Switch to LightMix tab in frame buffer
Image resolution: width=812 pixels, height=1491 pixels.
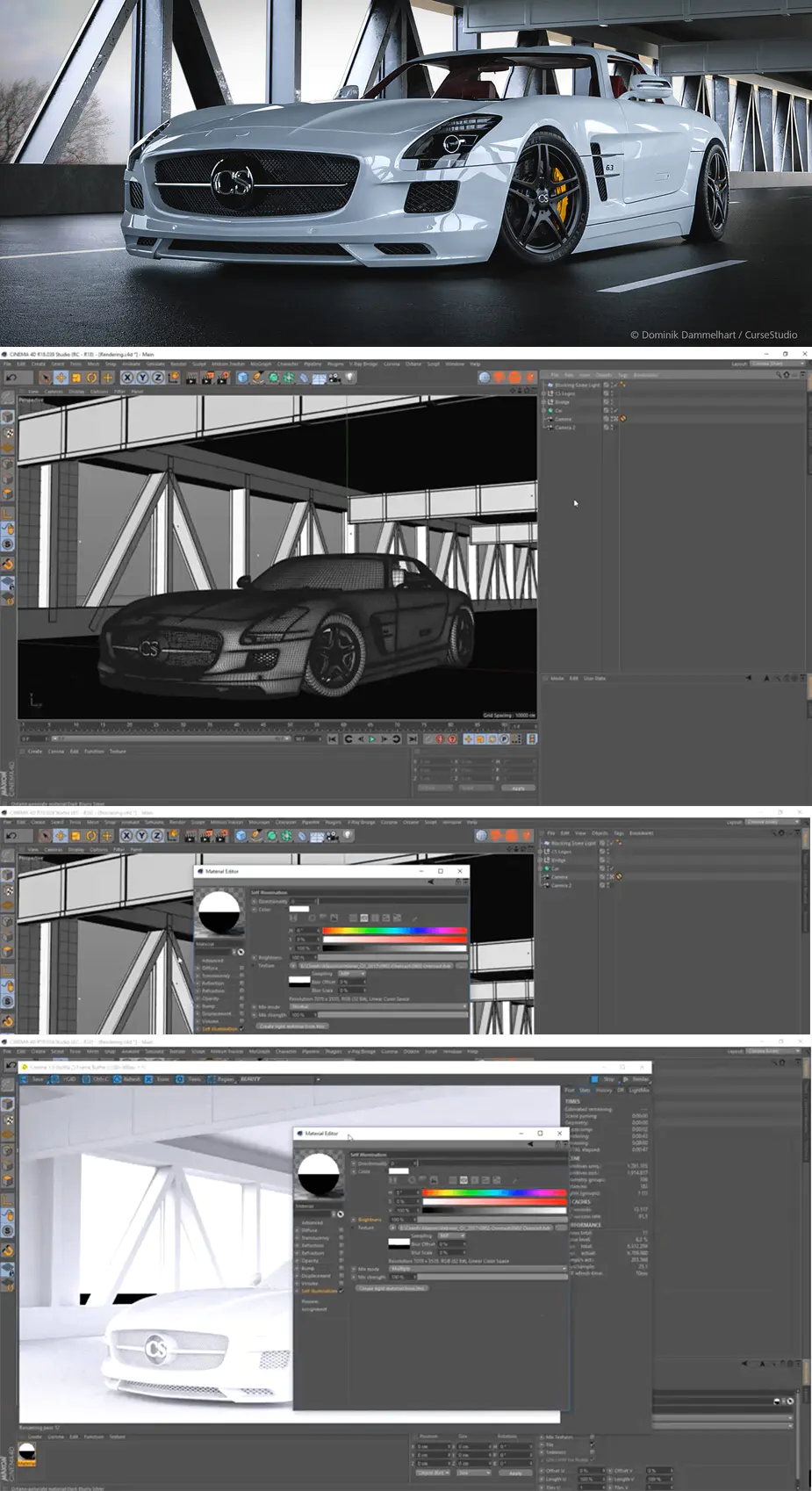pos(639,1090)
